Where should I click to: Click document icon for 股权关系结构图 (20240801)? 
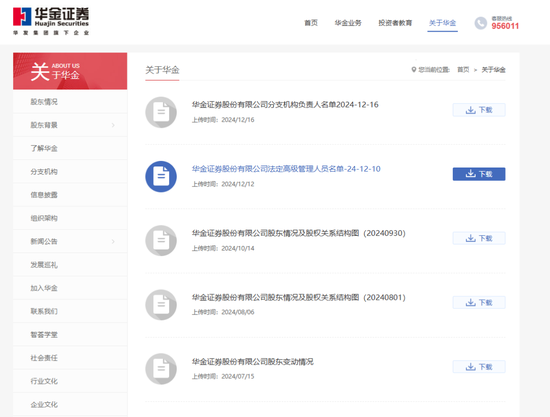(161, 305)
